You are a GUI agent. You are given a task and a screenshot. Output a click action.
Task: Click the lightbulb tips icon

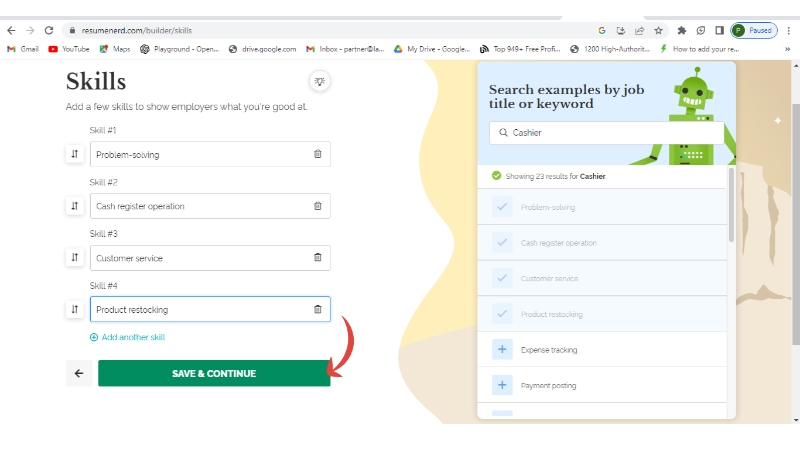[320, 82]
